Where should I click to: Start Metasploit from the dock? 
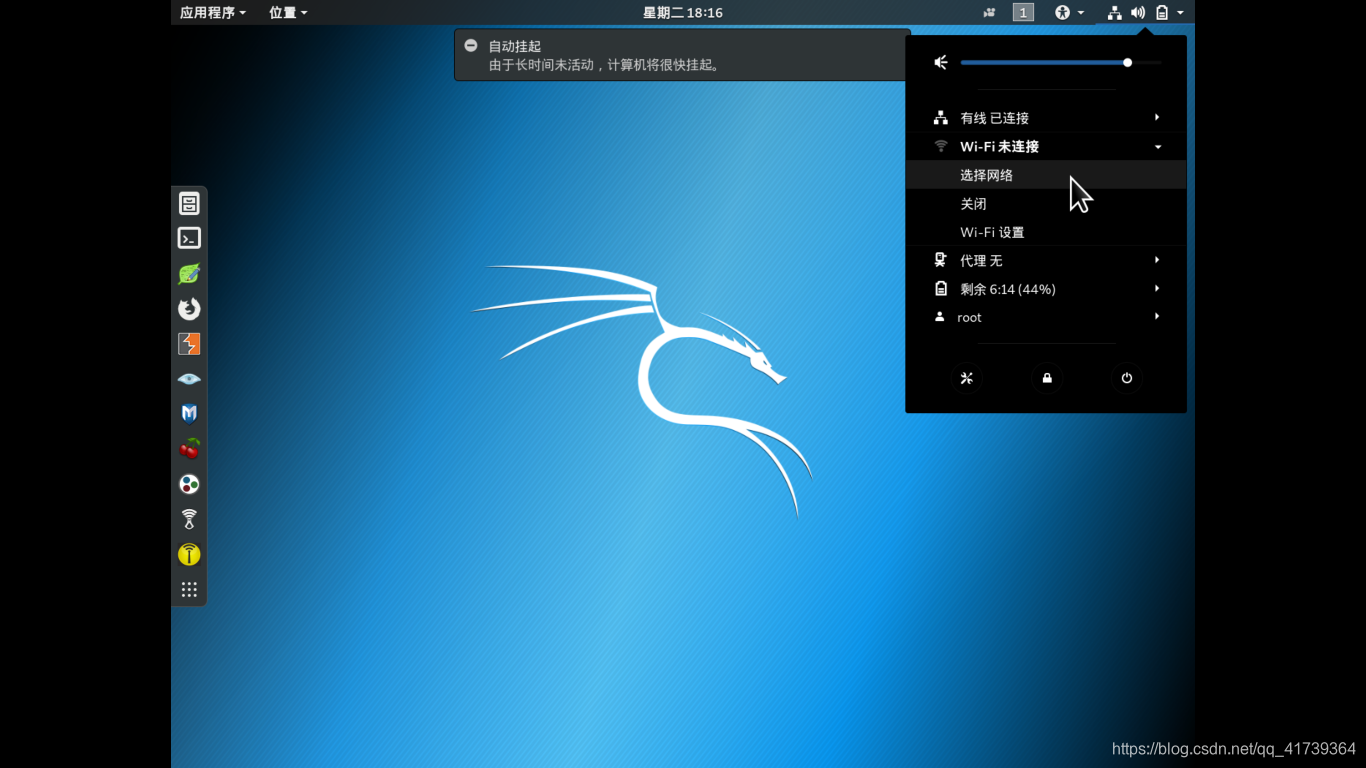click(189, 414)
